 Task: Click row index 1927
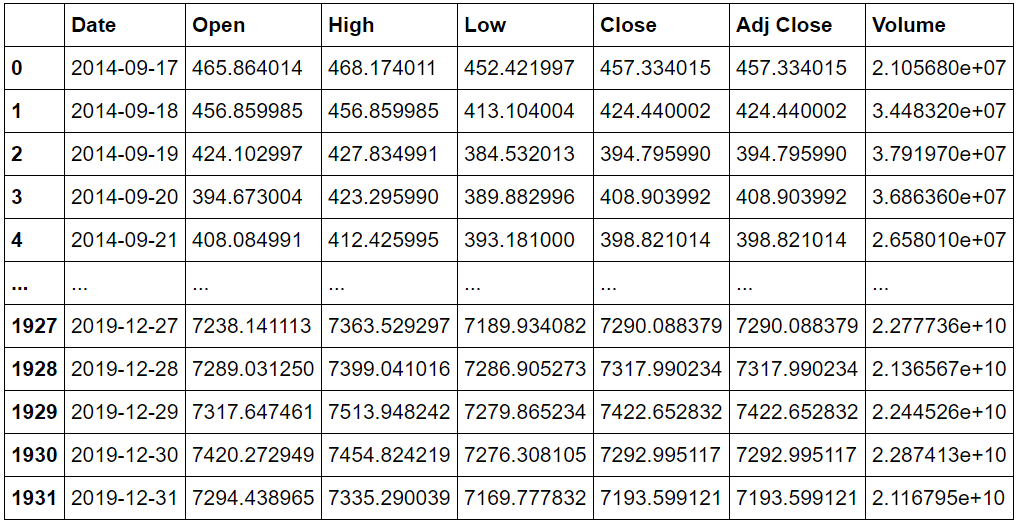(35, 325)
